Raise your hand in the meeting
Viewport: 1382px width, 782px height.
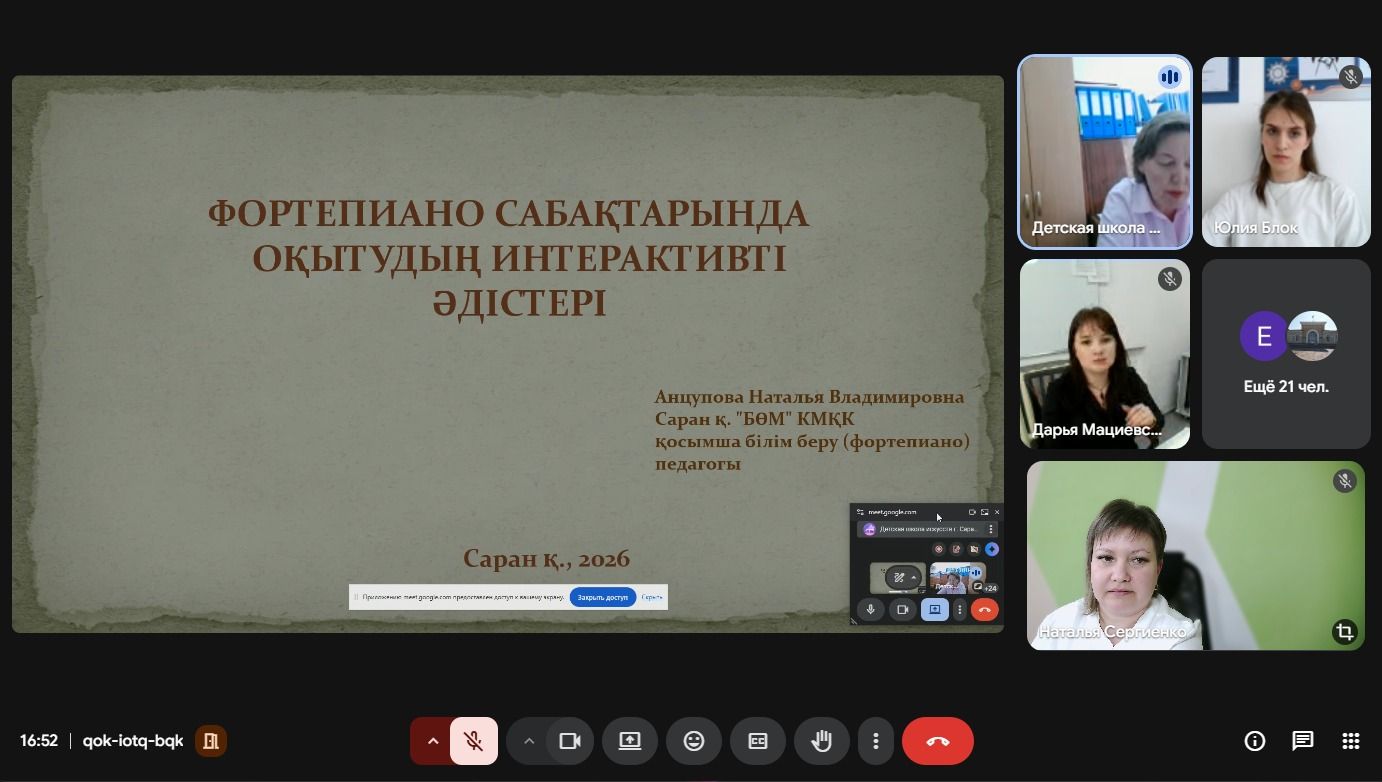tap(822, 741)
